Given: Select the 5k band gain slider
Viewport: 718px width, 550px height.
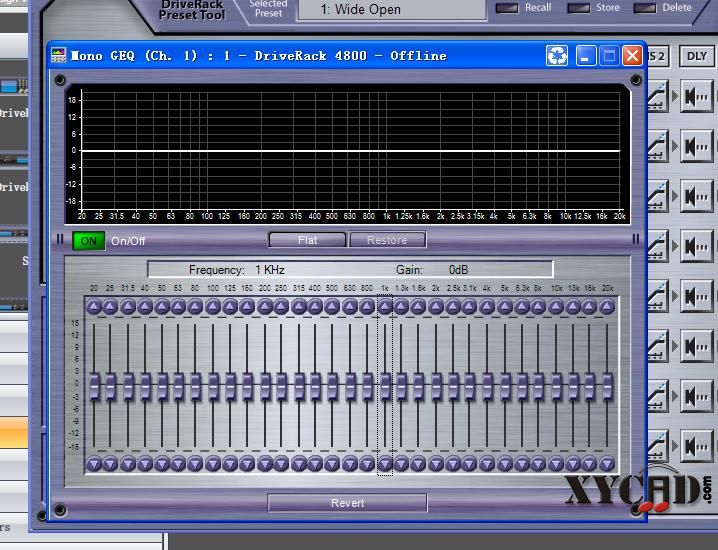Looking at the screenshot, I should click(505, 387).
